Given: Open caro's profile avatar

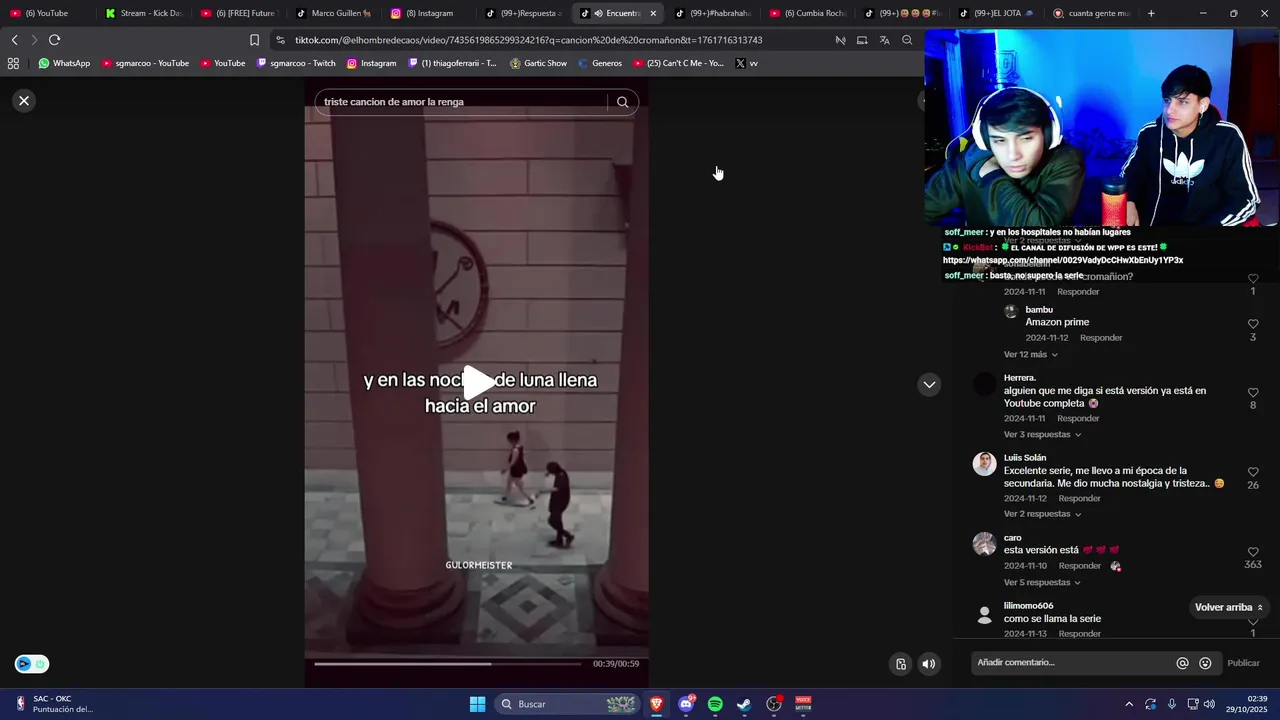Looking at the screenshot, I should click(985, 544).
